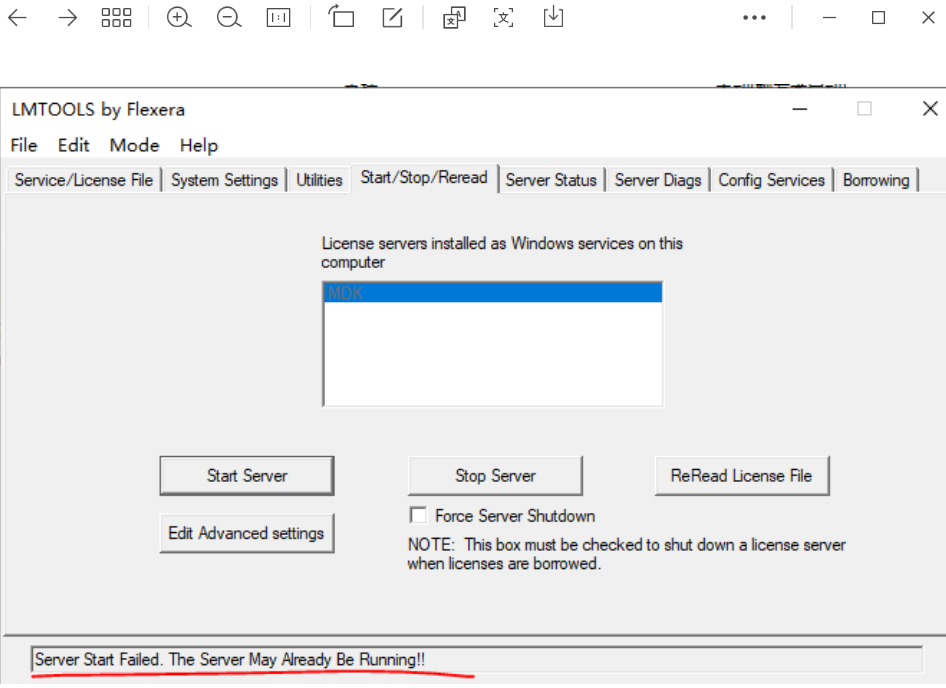Click the ReRead License File button
946x688 pixels.
pos(741,476)
